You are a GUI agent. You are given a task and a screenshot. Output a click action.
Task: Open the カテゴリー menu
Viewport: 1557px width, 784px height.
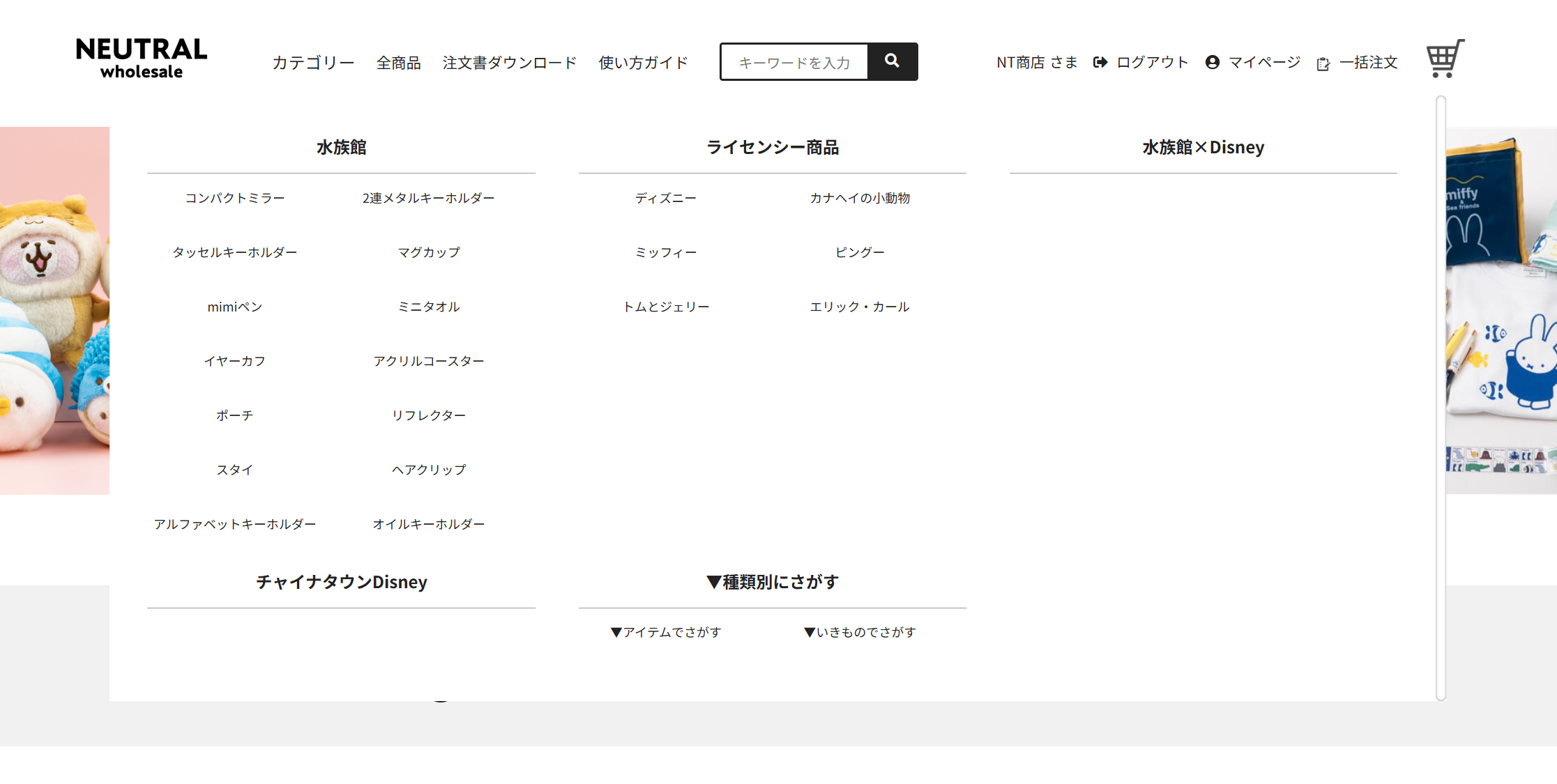coord(313,63)
